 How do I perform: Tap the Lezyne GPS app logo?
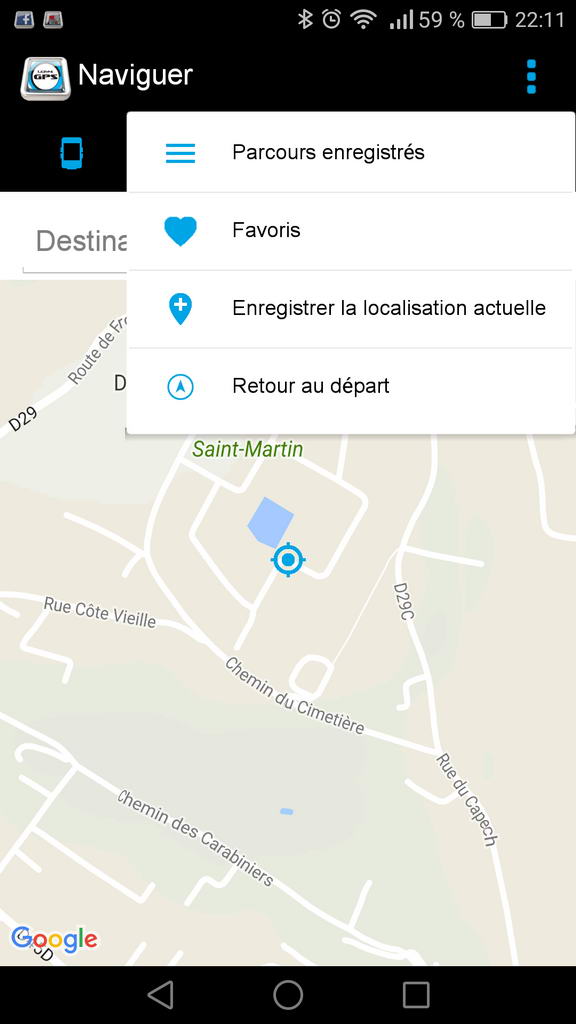coord(45,78)
